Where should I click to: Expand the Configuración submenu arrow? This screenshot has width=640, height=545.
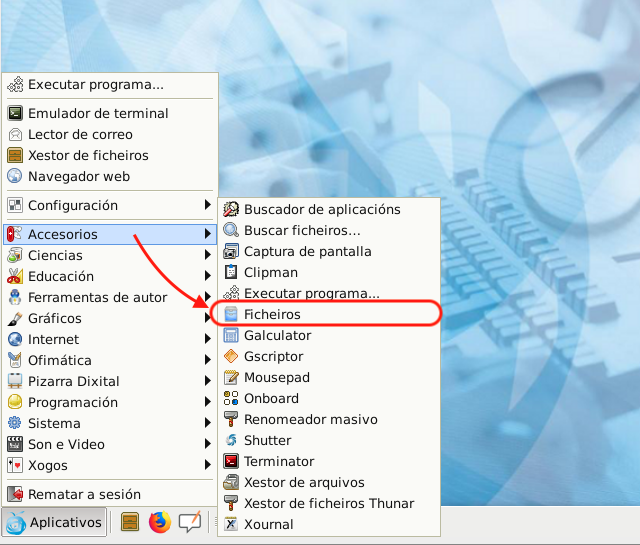click(207, 205)
